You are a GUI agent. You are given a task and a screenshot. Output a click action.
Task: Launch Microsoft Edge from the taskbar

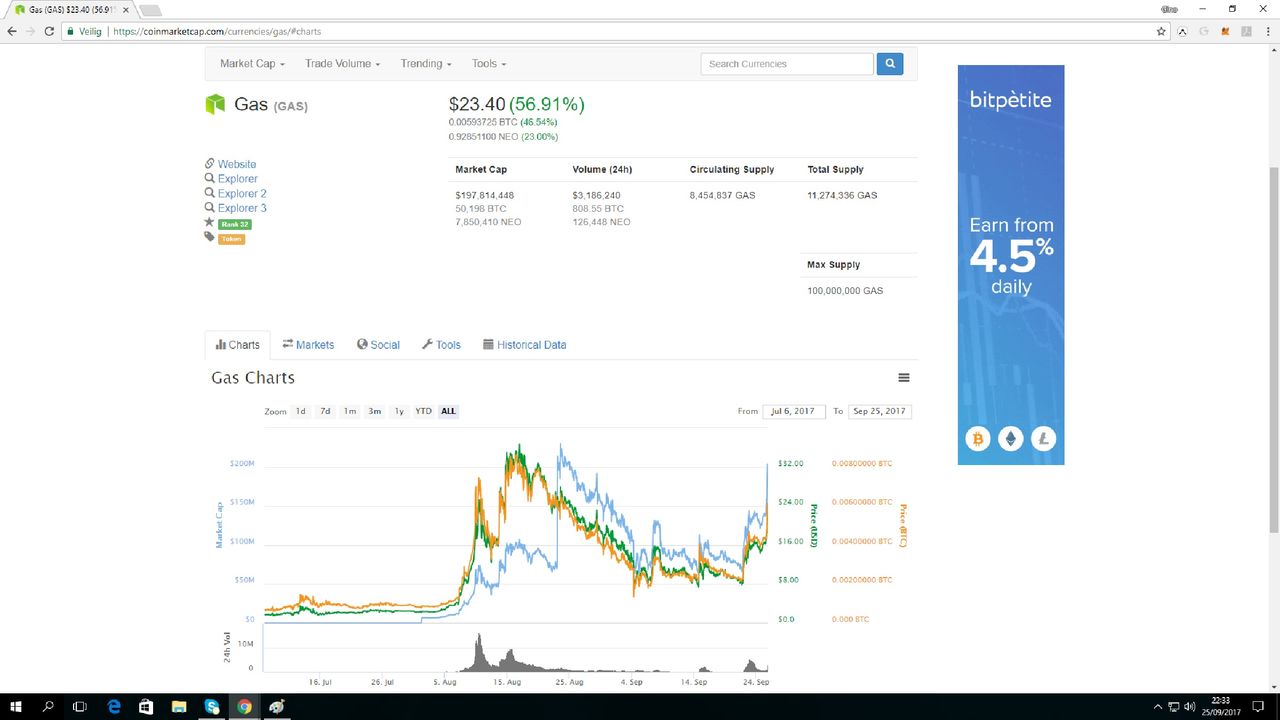pos(114,706)
